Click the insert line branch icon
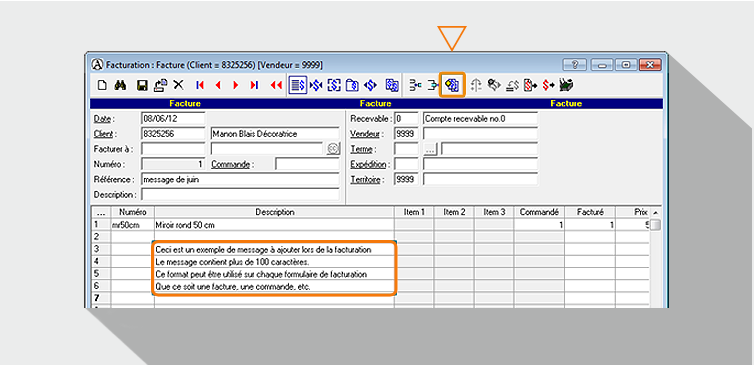 pyautogui.click(x=415, y=86)
